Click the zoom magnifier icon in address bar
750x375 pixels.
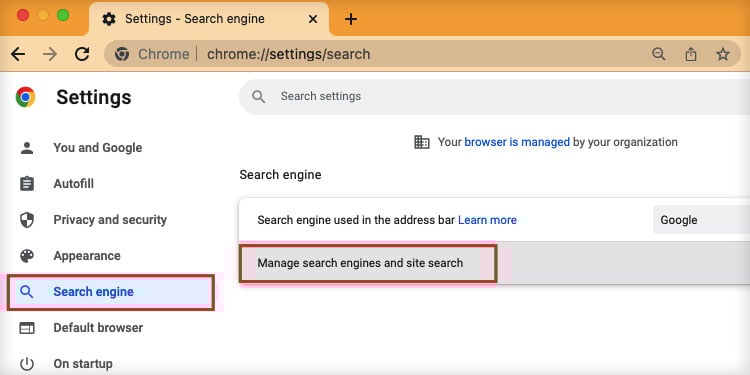point(659,54)
